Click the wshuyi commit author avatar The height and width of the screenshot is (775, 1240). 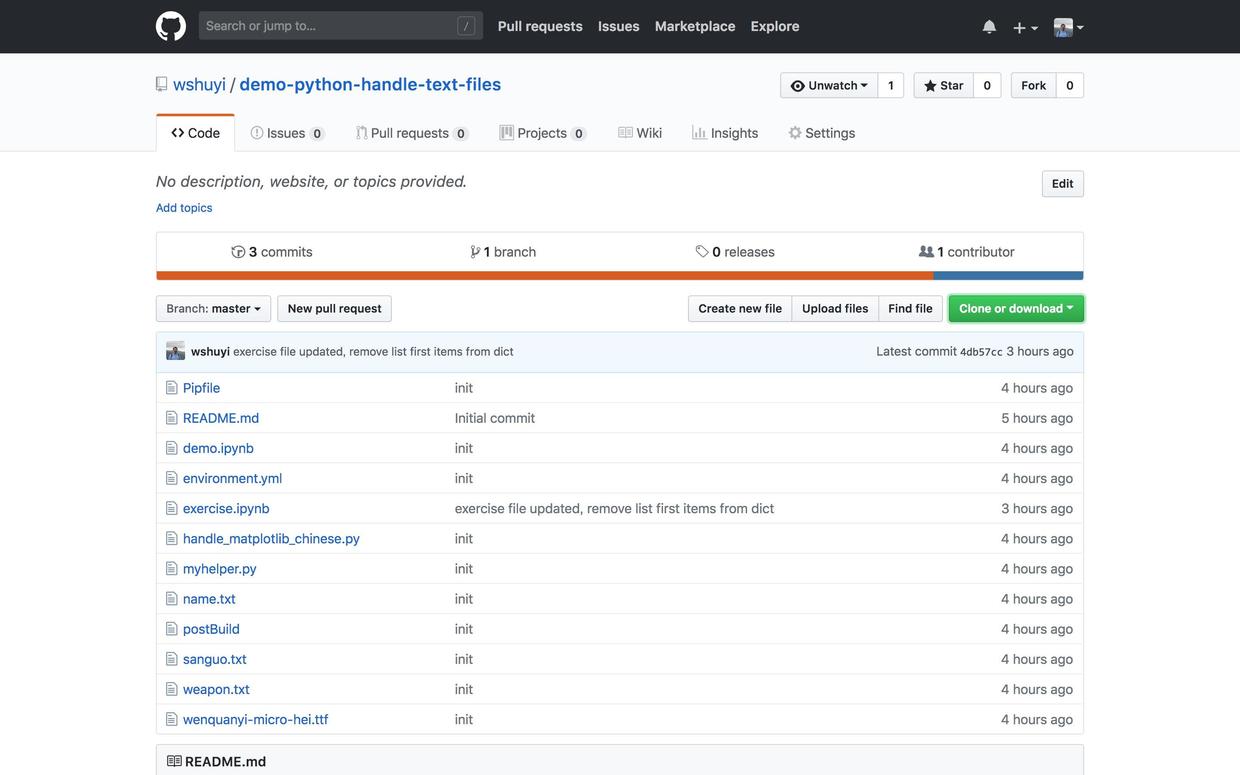tap(175, 351)
